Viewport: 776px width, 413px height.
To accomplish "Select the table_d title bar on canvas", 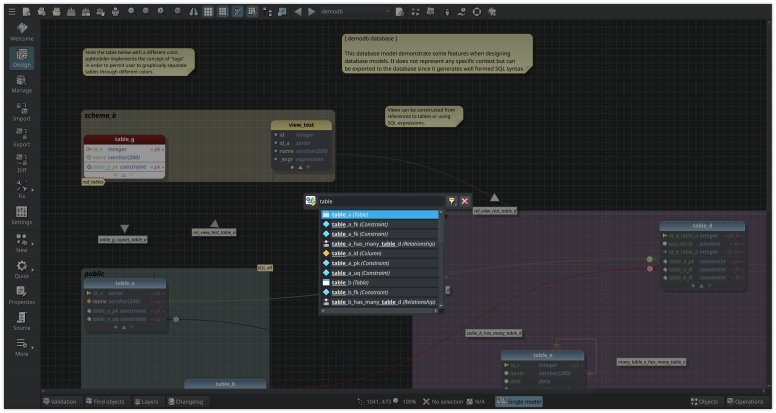I will 702,226.
